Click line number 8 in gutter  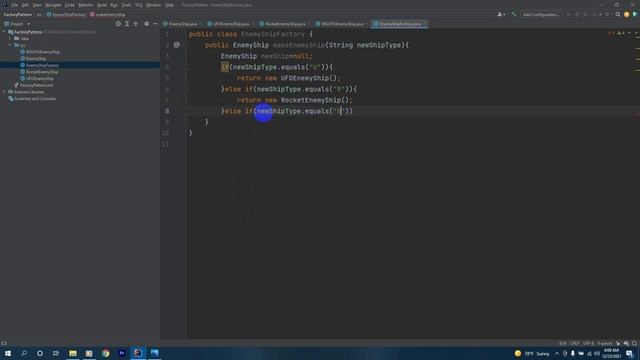pos(167,111)
